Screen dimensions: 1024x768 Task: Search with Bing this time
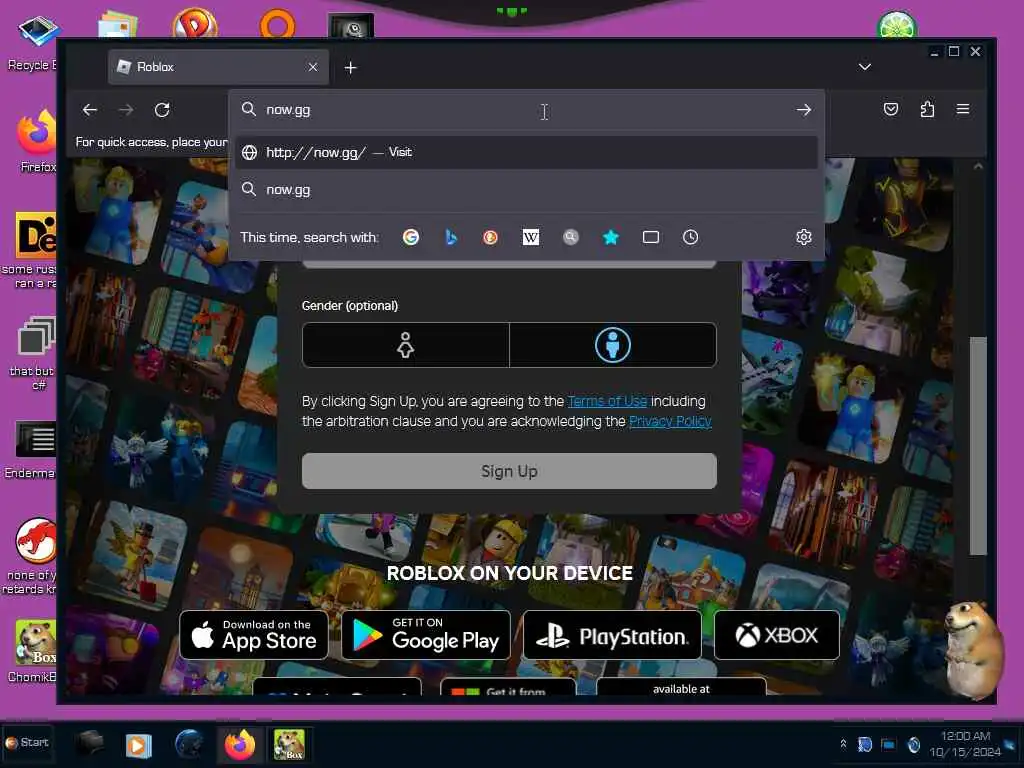pyautogui.click(x=451, y=237)
